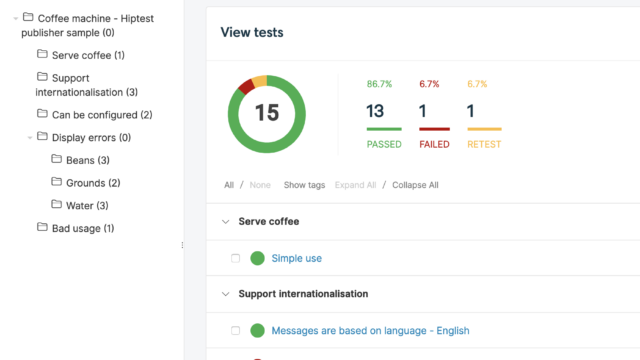Collapse the Serve coffee section chevron
640x360 pixels.
tap(226, 222)
